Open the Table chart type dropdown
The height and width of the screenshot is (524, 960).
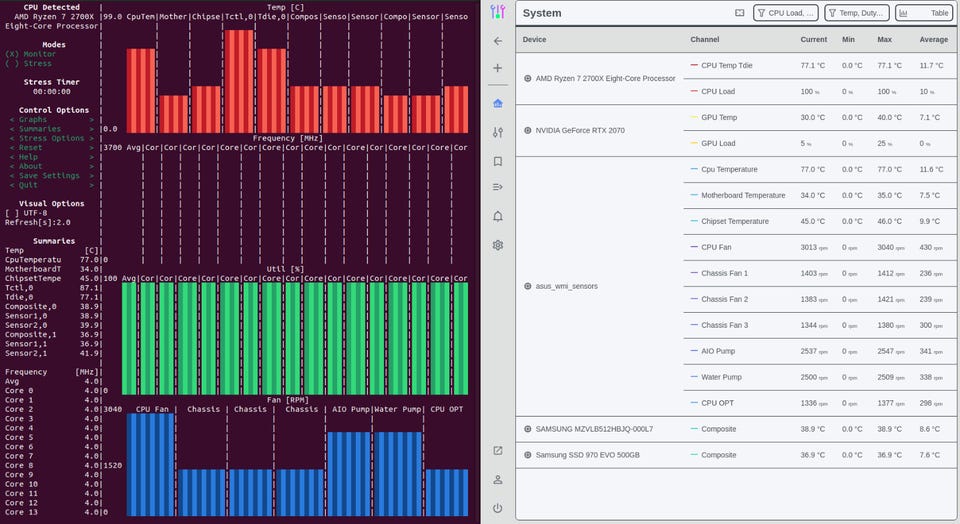[x=924, y=13]
